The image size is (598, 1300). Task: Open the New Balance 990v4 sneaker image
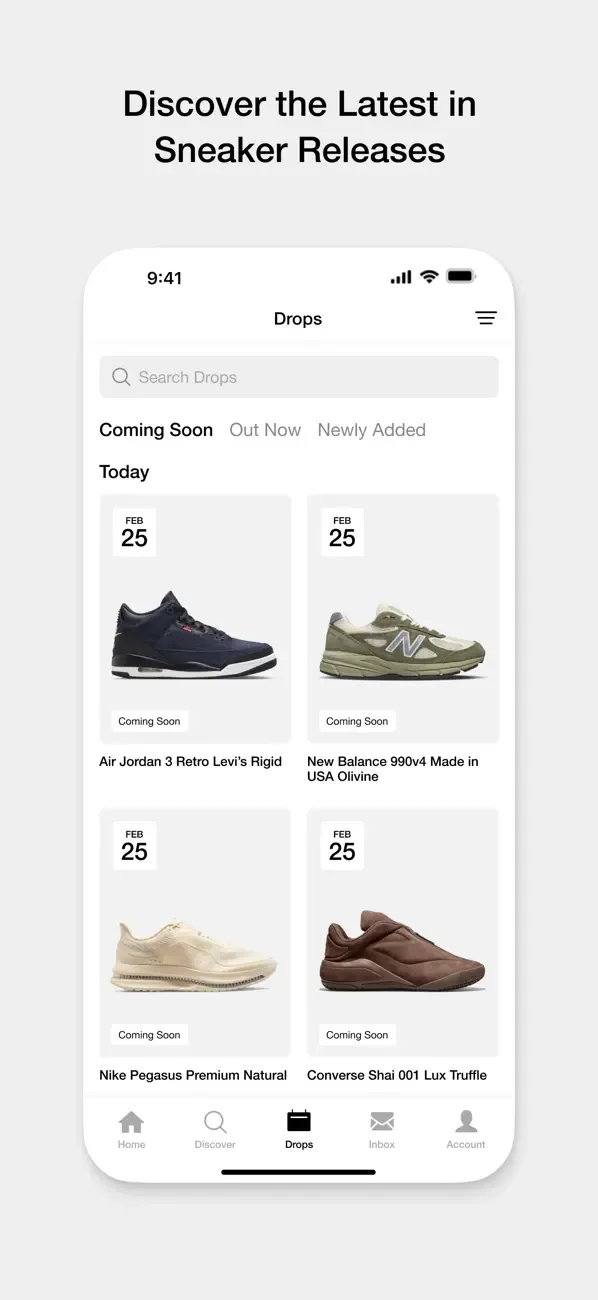(x=403, y=642)
